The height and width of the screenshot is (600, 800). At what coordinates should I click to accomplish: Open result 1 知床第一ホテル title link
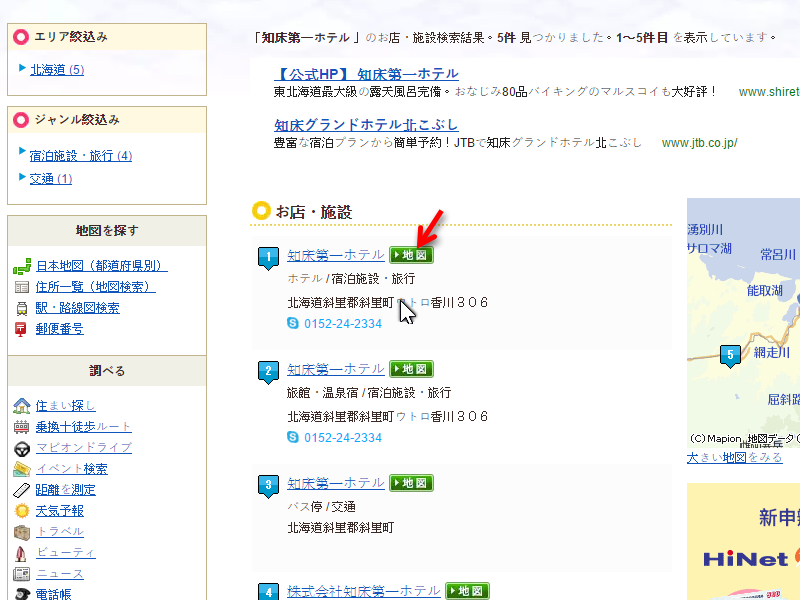pyautogui.click(x=336, y=255)
